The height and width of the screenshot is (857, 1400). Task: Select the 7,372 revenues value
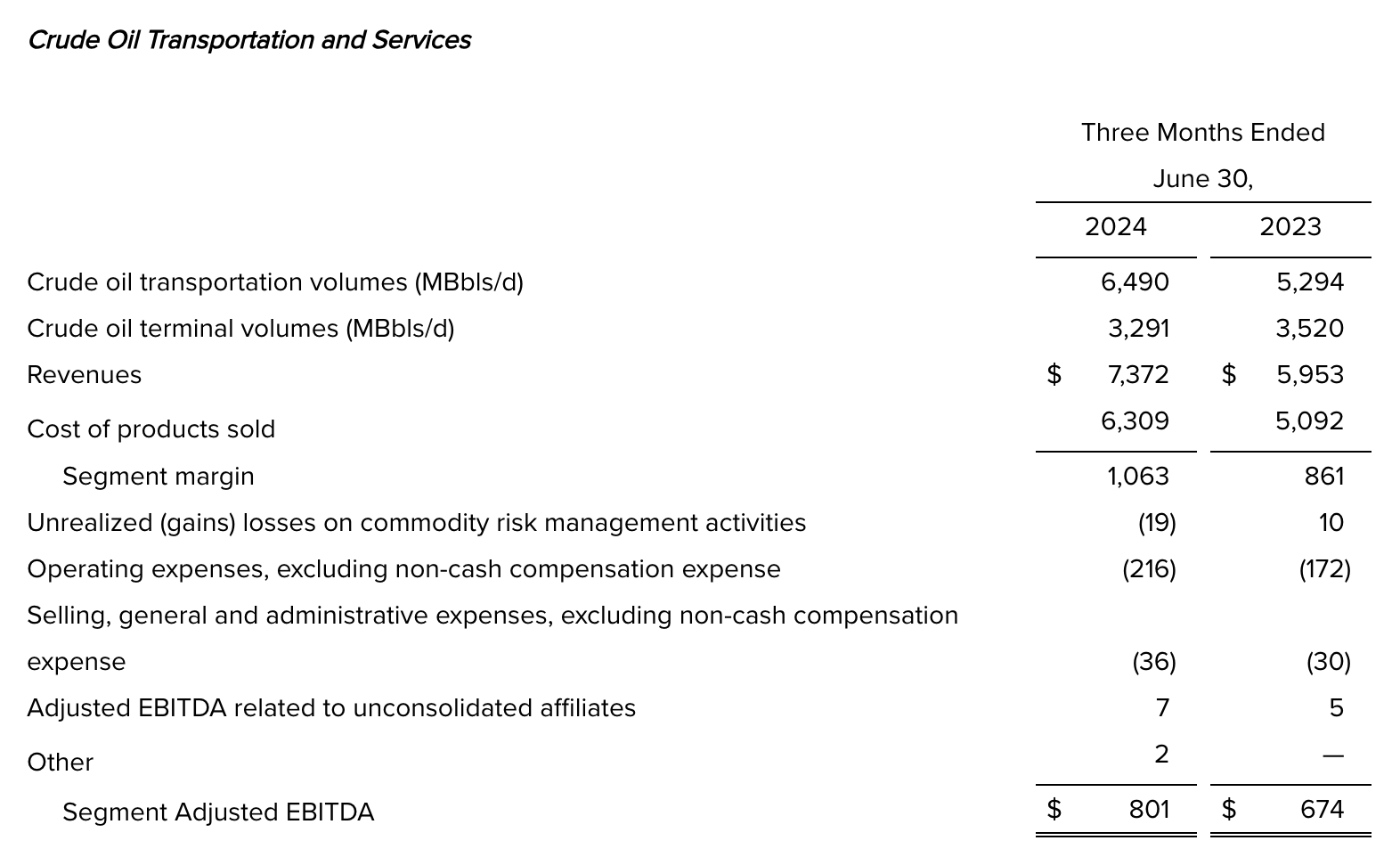pos(1138,375)
